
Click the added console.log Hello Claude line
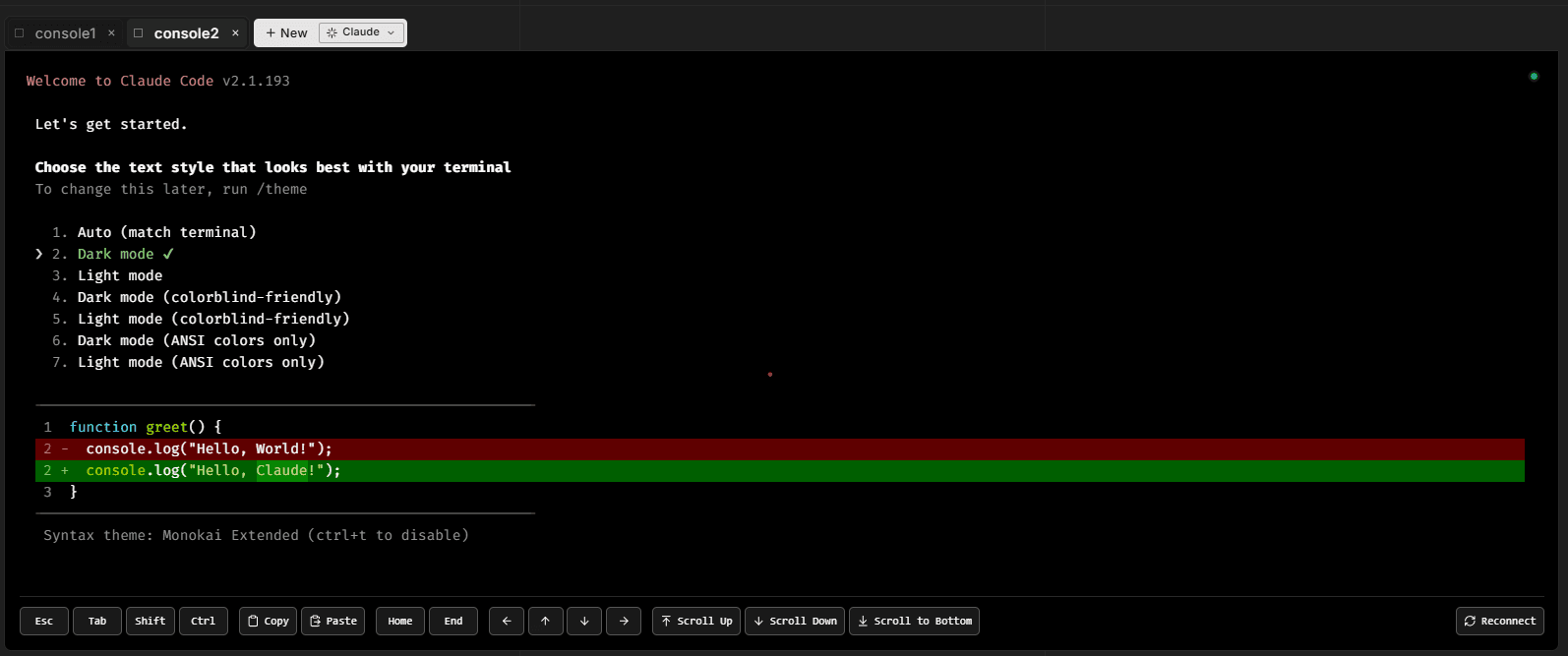[x=780, y=470]
